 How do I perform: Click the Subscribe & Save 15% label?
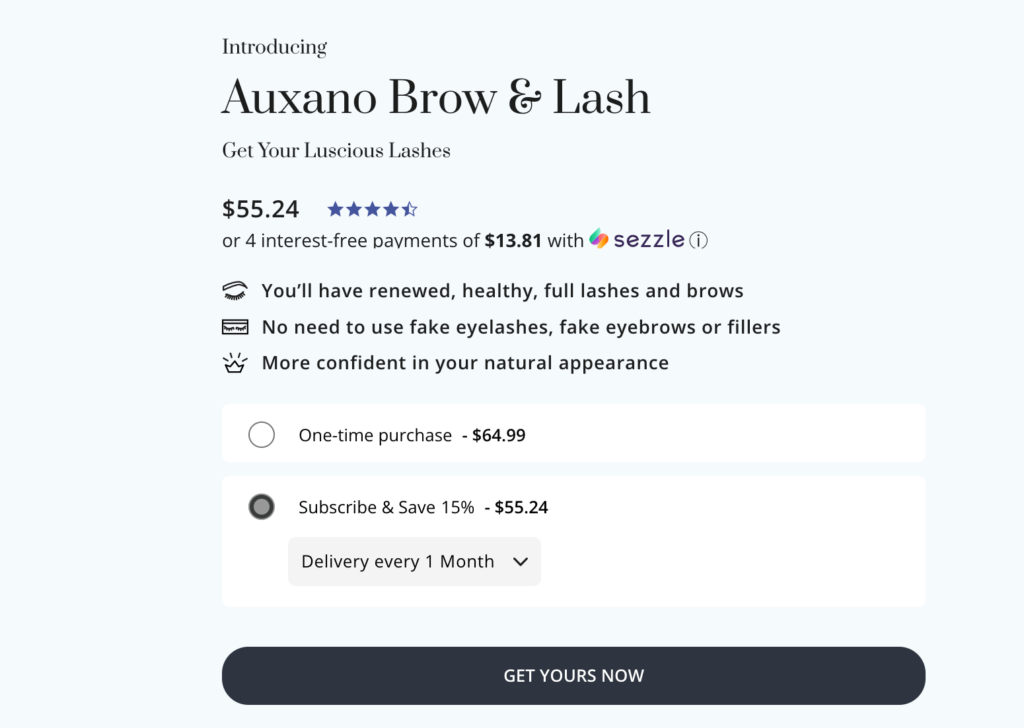click(x=386, y=508)
